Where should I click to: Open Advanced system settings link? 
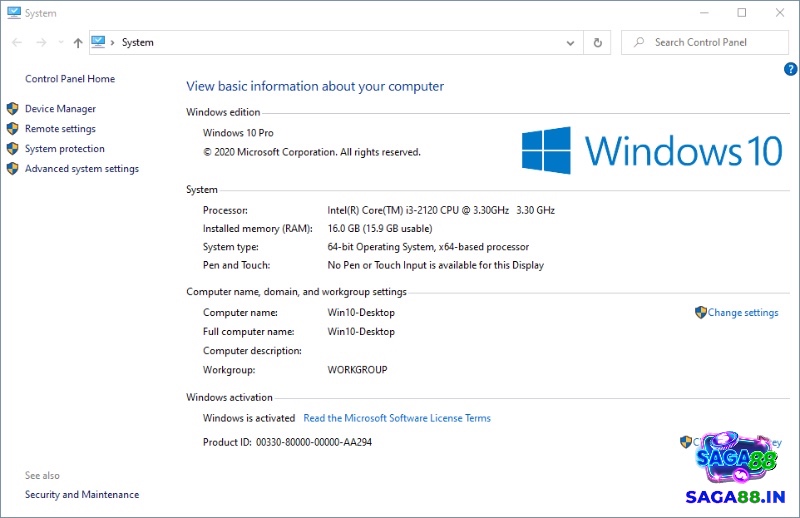point(82,169)
